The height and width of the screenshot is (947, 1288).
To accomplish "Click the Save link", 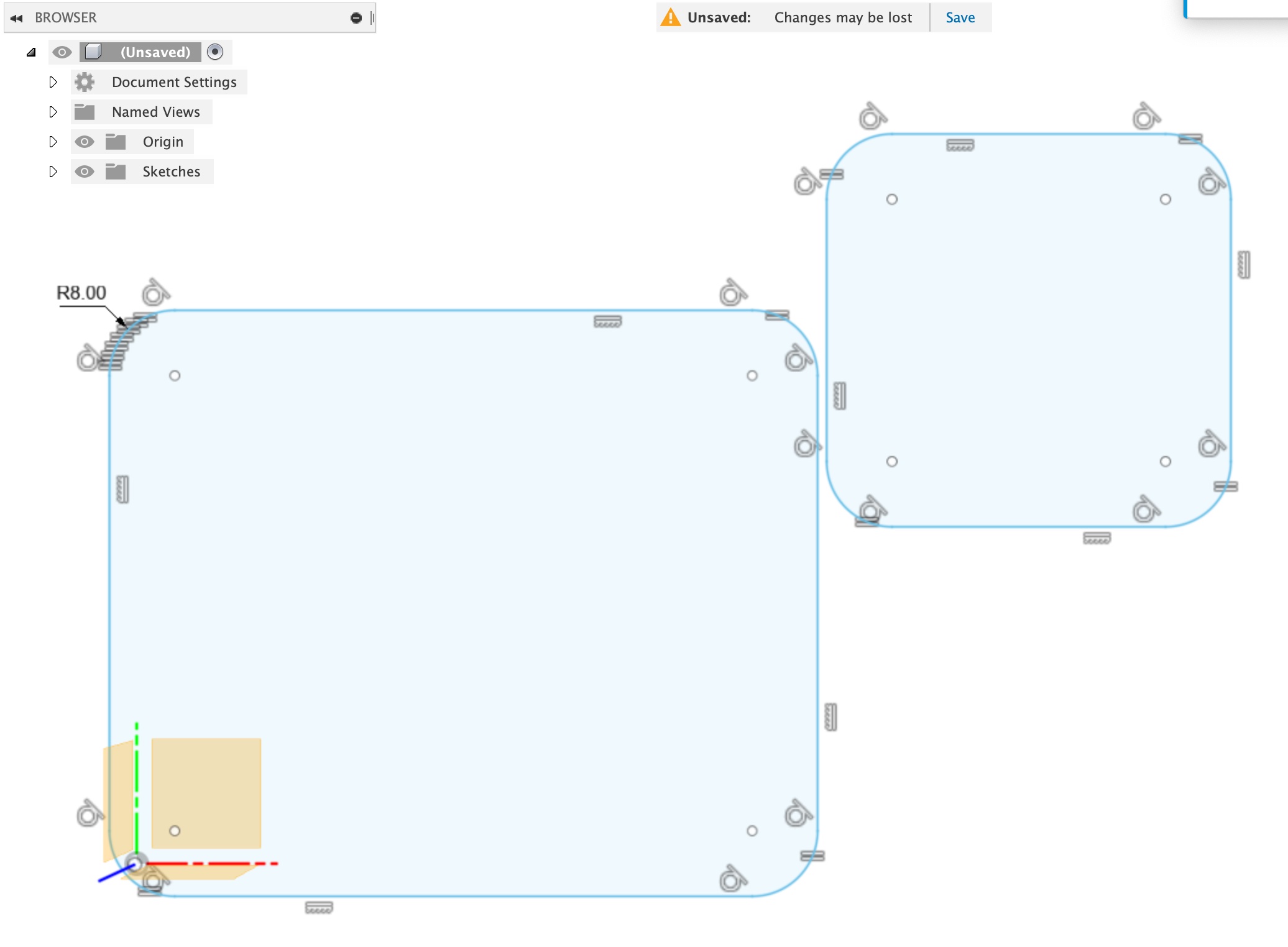I will click(960, 17).
